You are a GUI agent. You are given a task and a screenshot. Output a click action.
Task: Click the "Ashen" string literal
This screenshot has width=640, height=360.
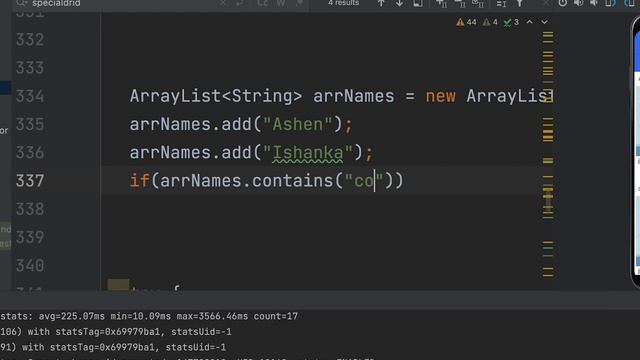[x=298, y=124]
